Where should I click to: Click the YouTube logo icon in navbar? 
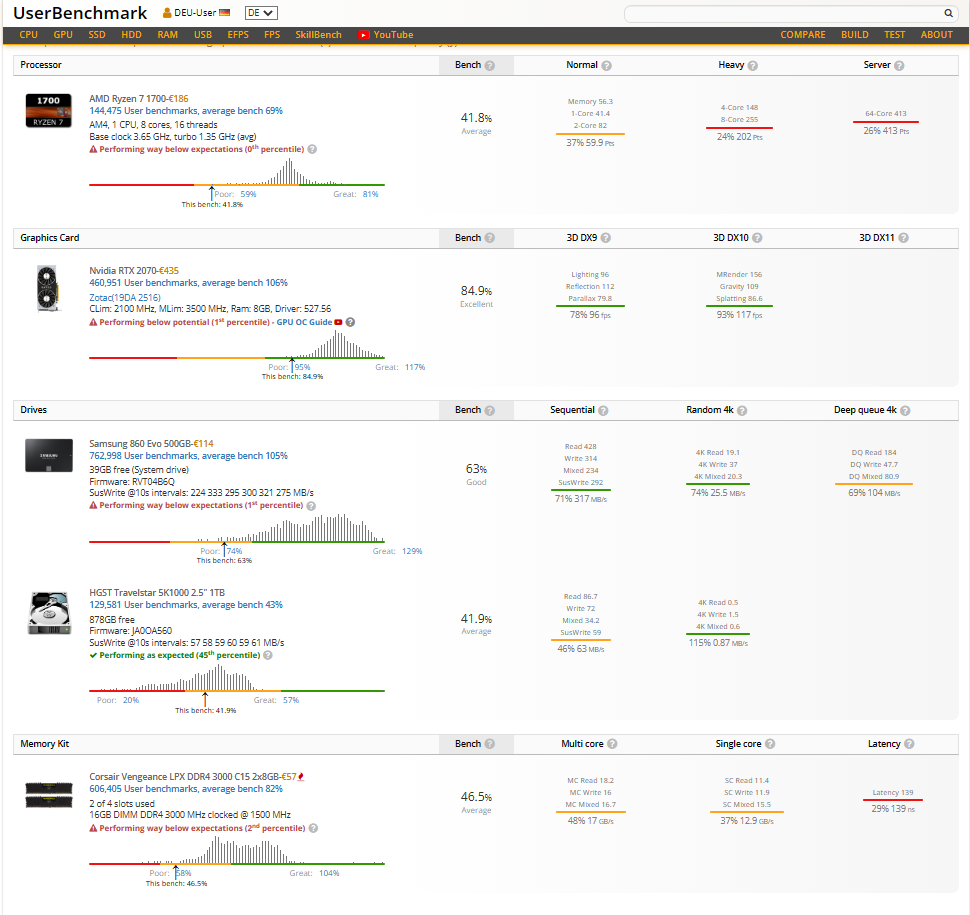[363, 35]
